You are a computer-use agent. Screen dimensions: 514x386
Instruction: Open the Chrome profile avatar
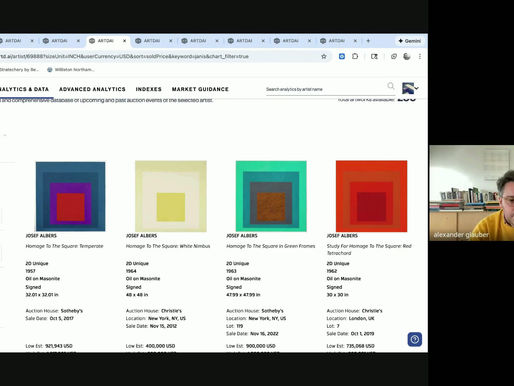pos(407,56)
